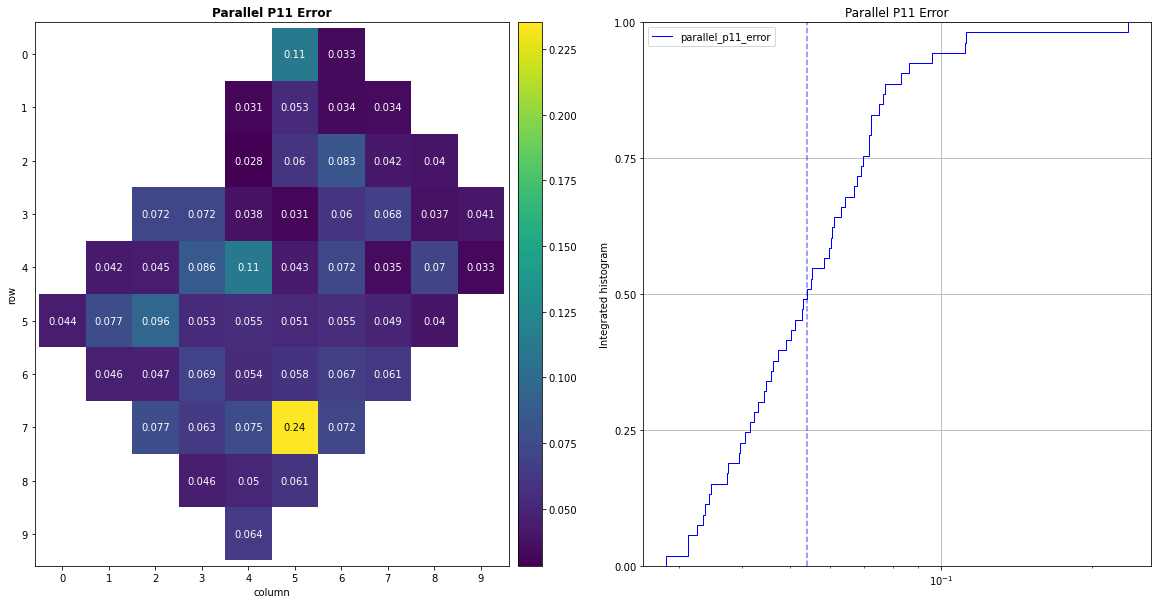Click the 10⁻¹ x-axis tick label
The height and width of the screenshot is (604, 1157).
pyautogui.click(x=940, y=583)
